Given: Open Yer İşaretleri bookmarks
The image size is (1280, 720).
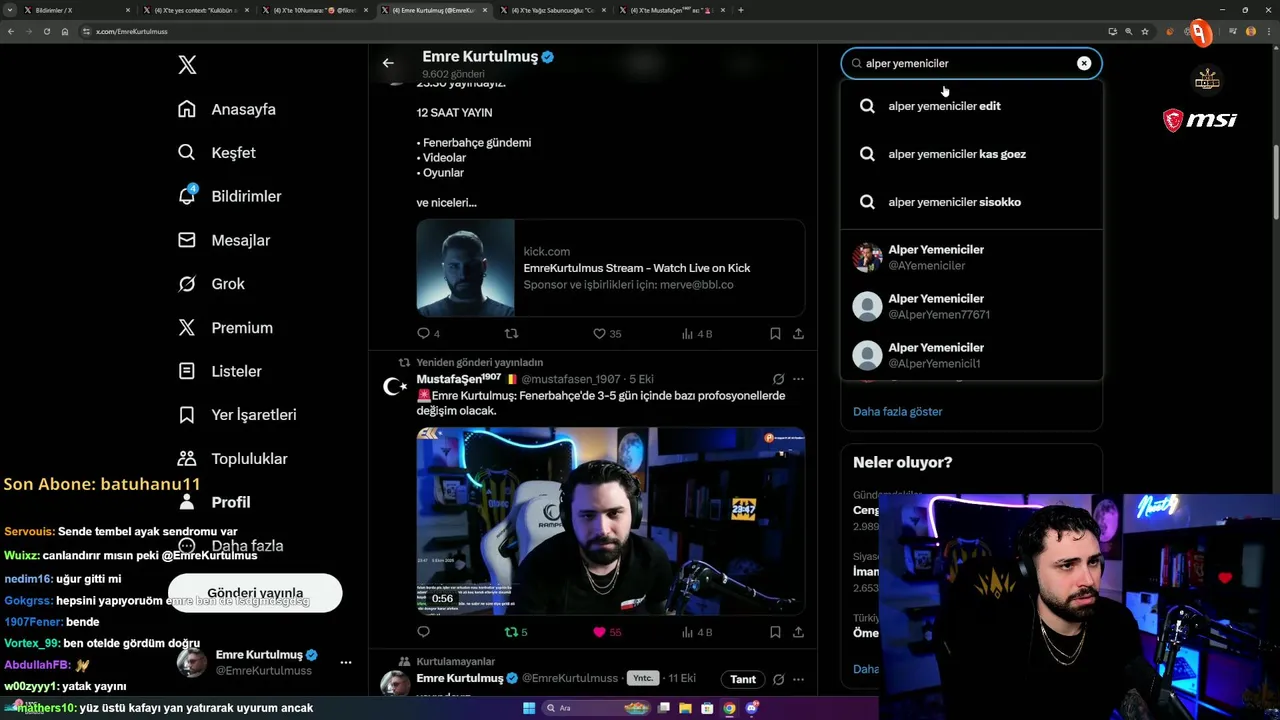Looking at the screenshot, I should pyautogui.click(x=237, y=415).
